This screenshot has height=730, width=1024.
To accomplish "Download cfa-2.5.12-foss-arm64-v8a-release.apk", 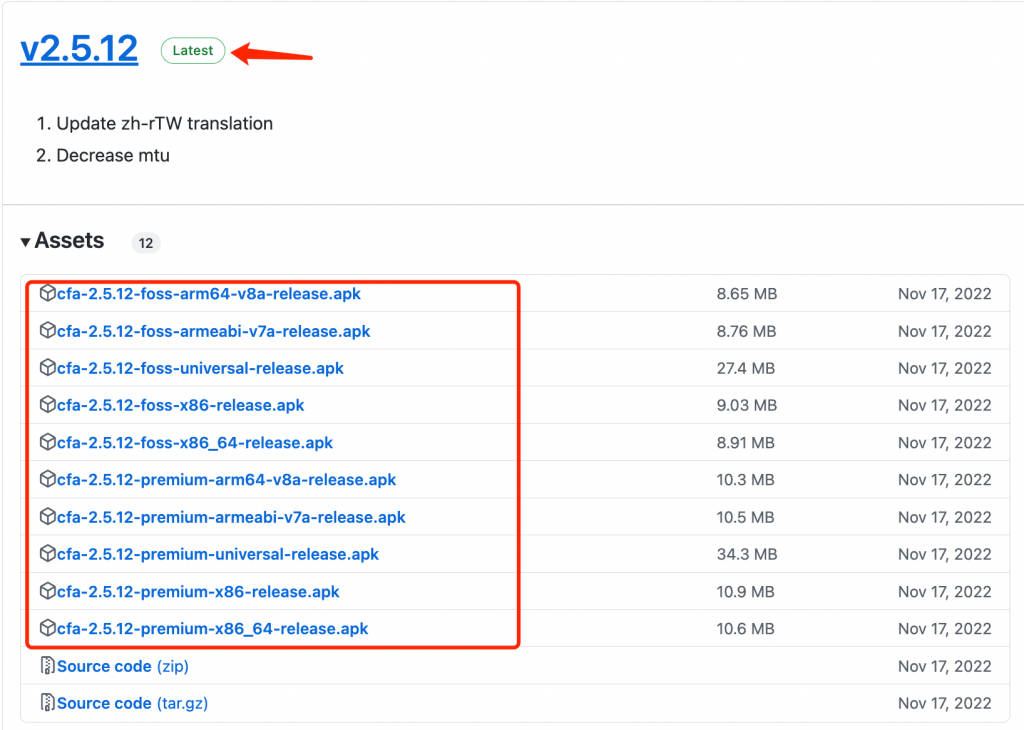I will click(x=209, y=294).
